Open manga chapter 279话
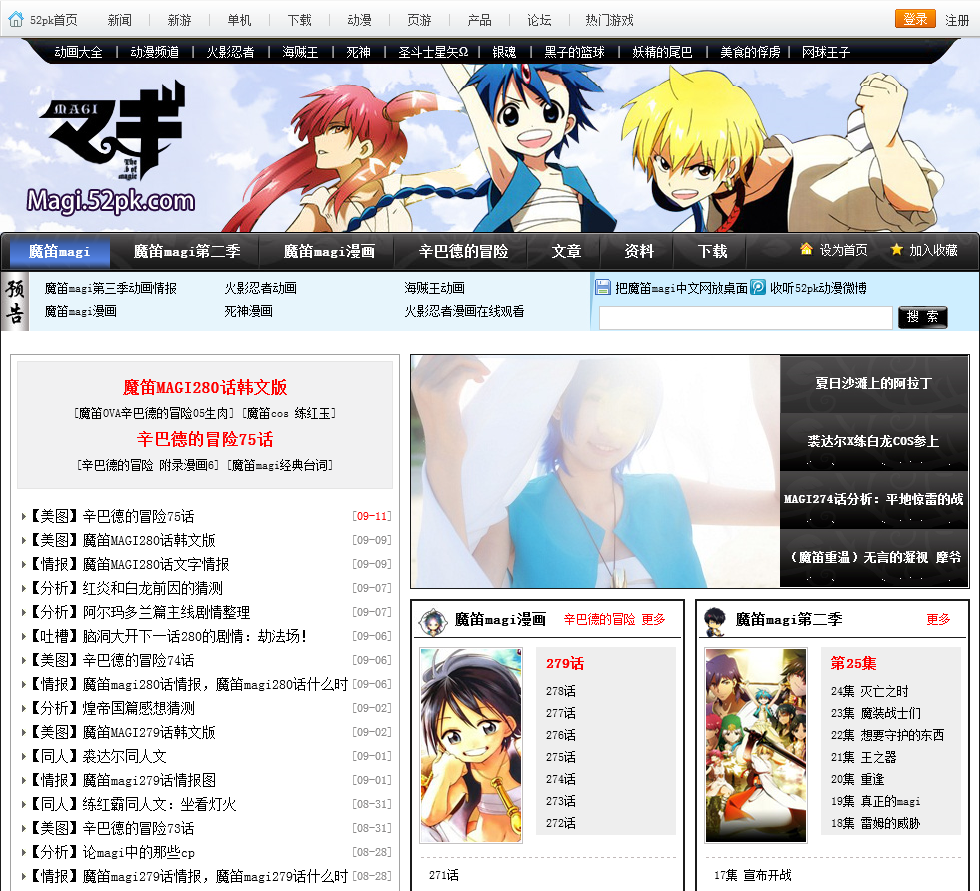 pyautogui.click(x=564, y=664)
